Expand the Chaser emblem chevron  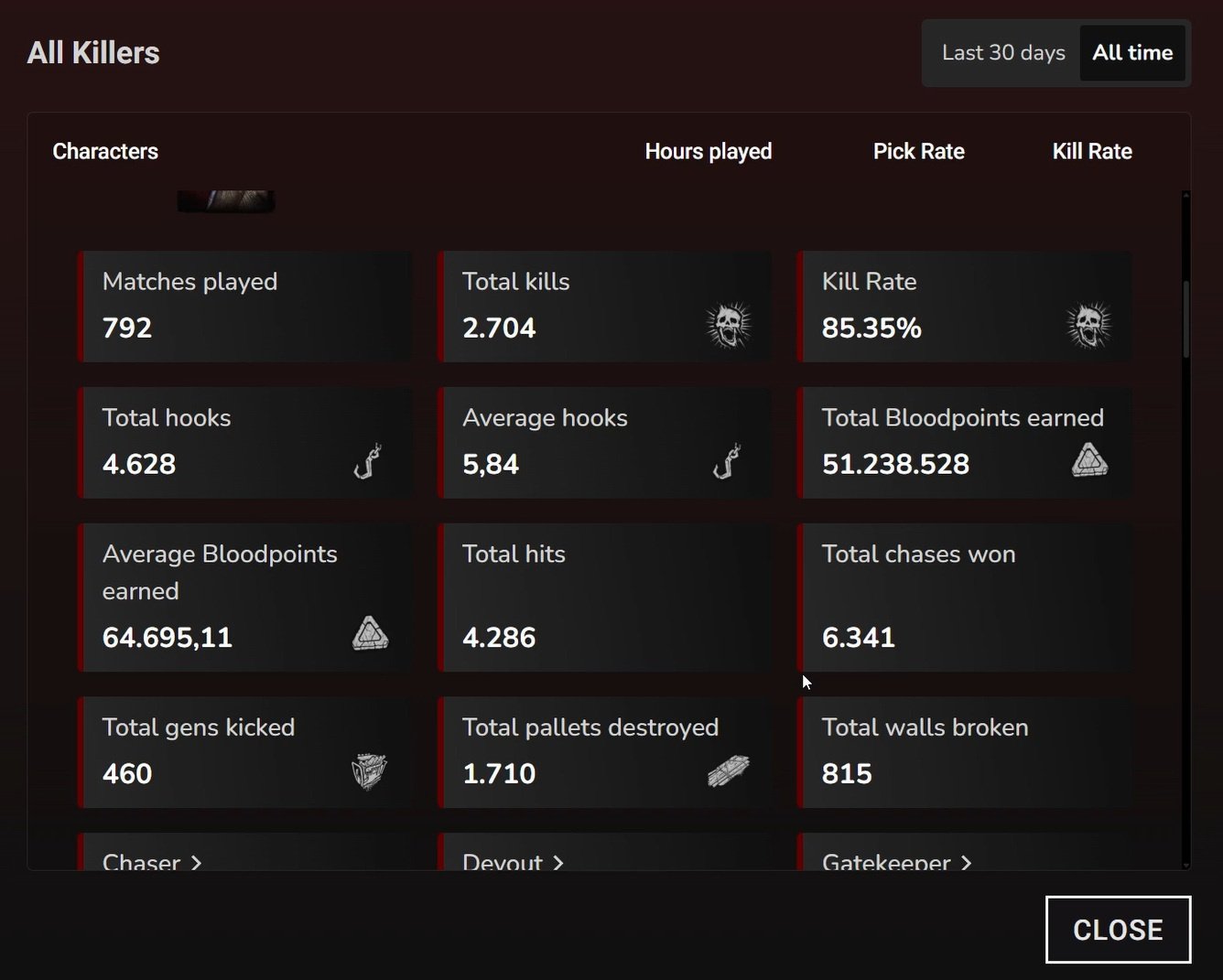pos(196,863)
